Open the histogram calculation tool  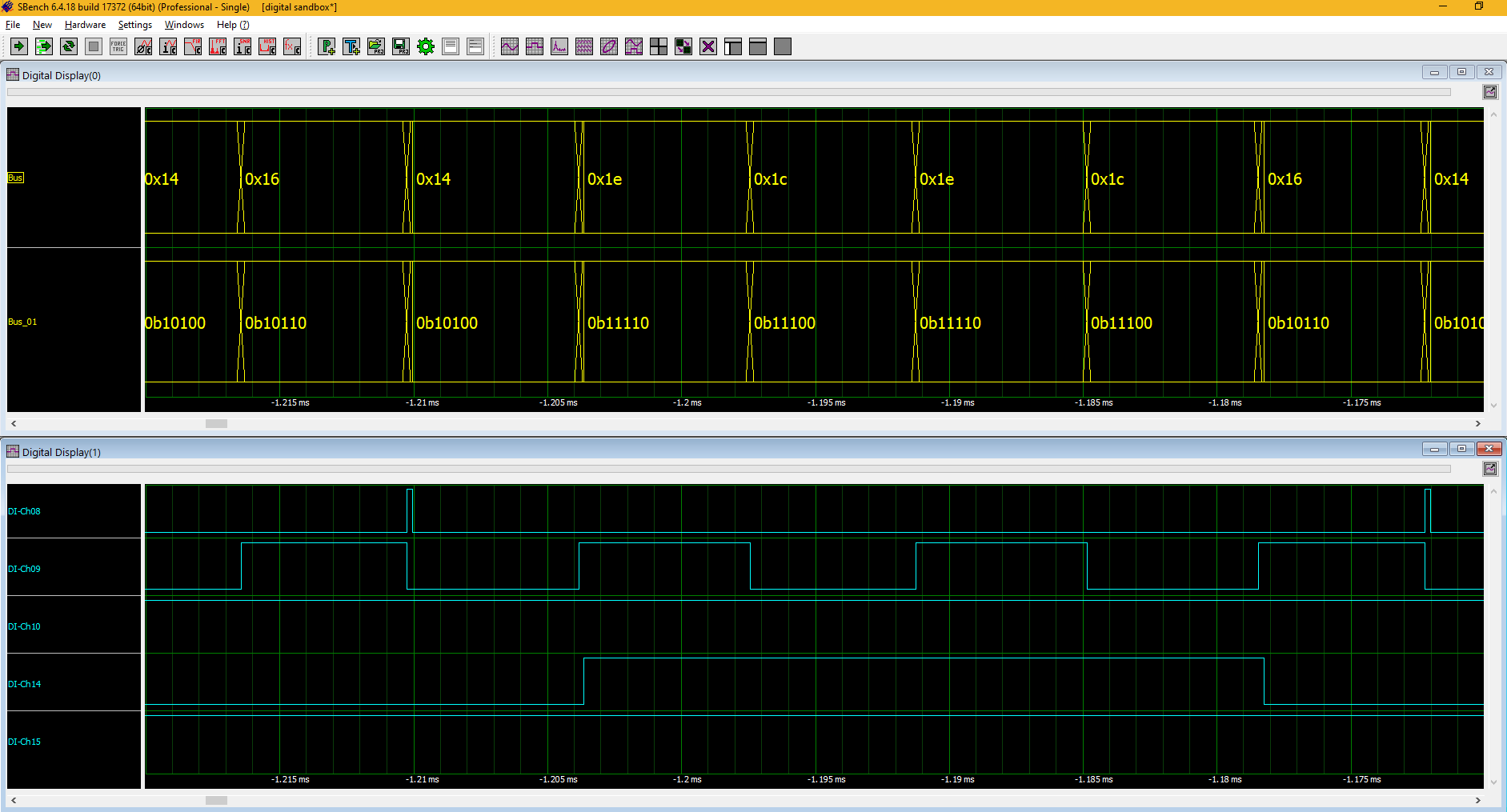pos(267,46)
